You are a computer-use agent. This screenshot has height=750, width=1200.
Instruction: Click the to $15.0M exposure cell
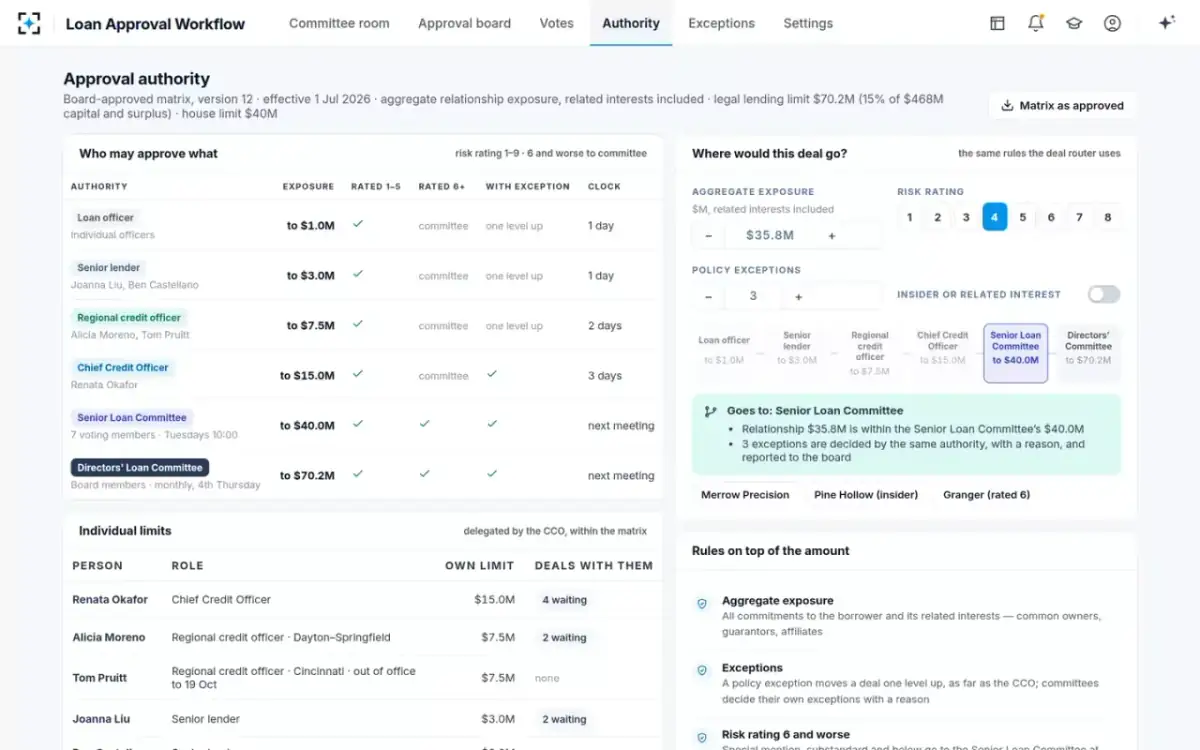click(x=307, y=376)
